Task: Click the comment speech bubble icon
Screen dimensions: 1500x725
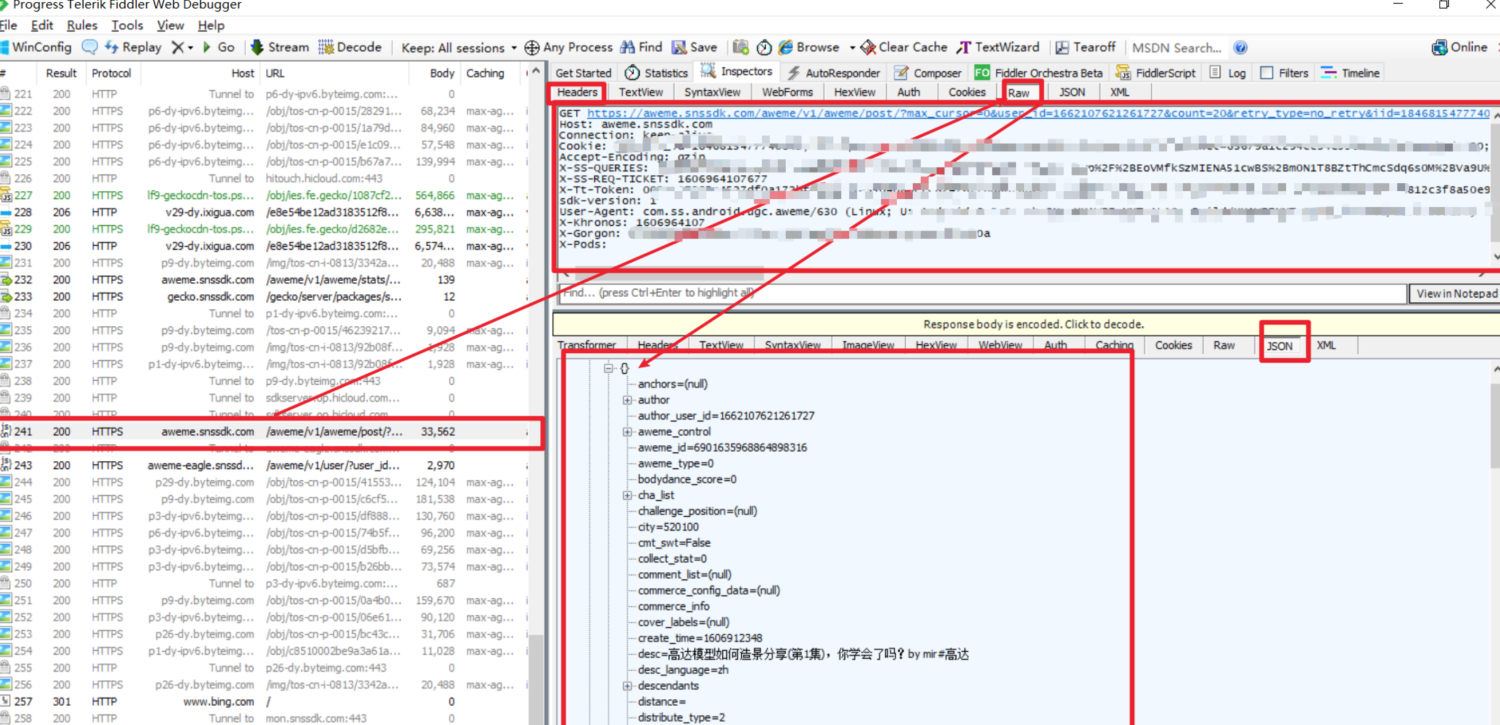Action: pos(90,47)
